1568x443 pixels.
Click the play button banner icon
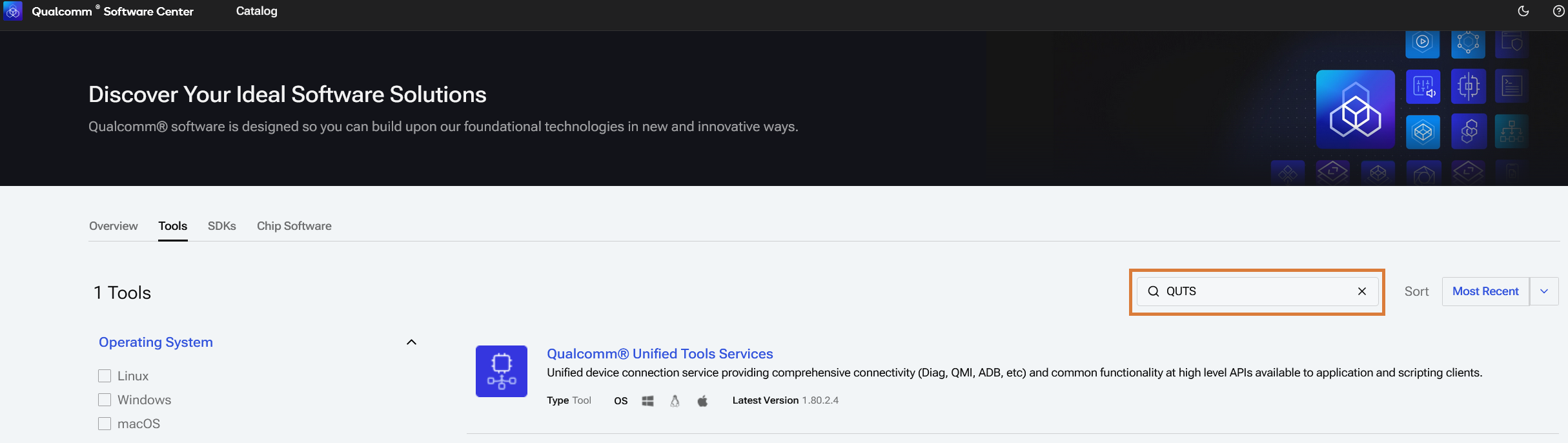tap(1423, 44)
